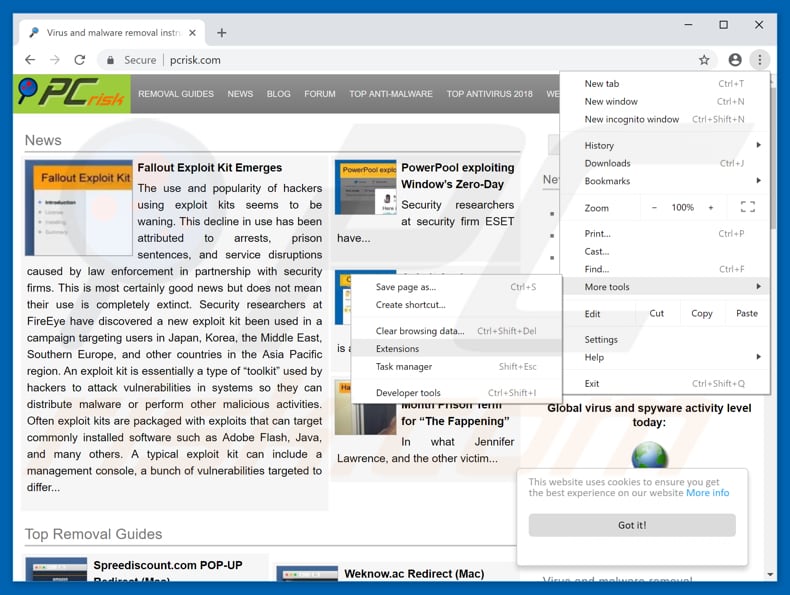Click the PCrisk logo

pyautogui.click(x=72, y=93)
